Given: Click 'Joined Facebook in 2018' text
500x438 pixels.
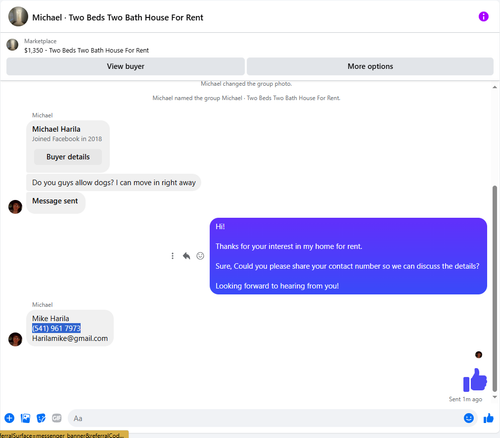Looking at the screenshot, I should point(67,139).
